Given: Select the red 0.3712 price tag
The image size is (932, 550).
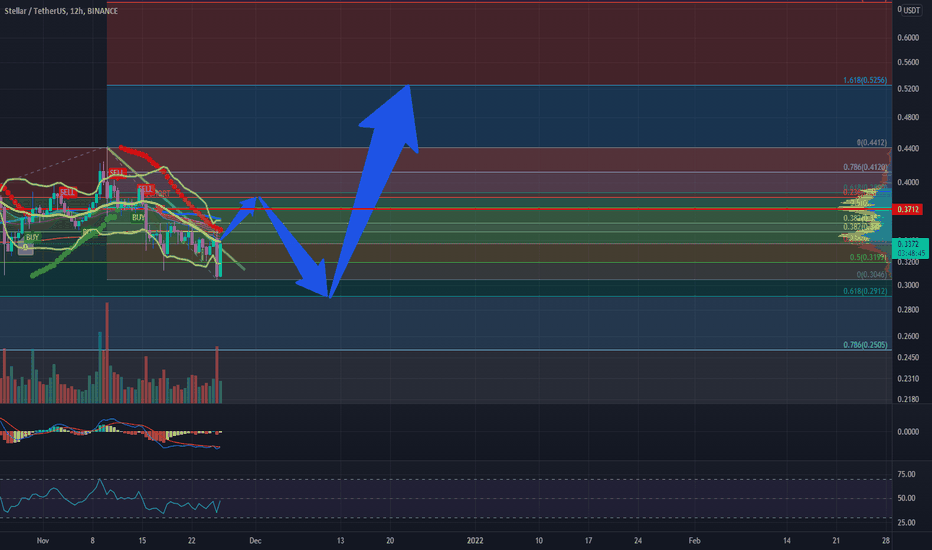Looking at the screenshot, I should (908, 209).
